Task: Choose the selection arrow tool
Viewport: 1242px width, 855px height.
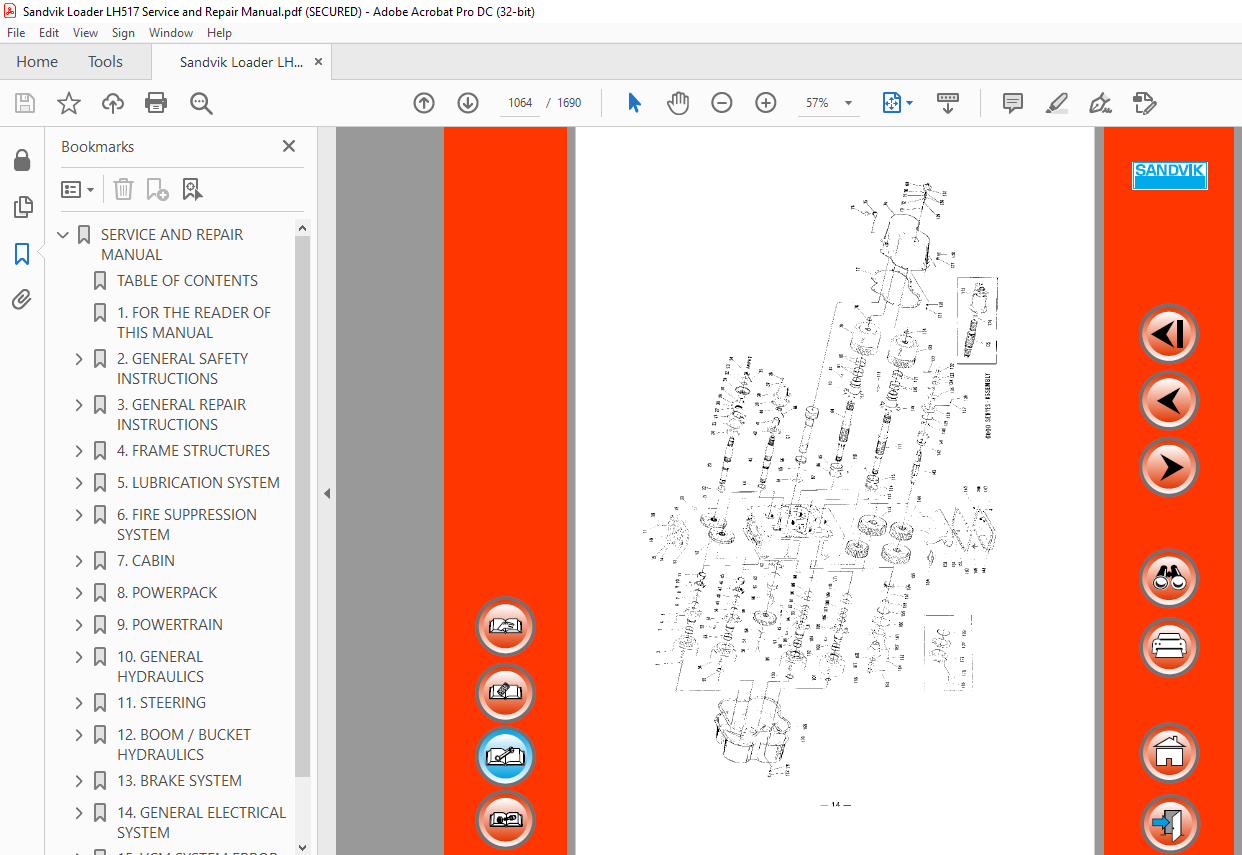Action: [x=634, y=103]
